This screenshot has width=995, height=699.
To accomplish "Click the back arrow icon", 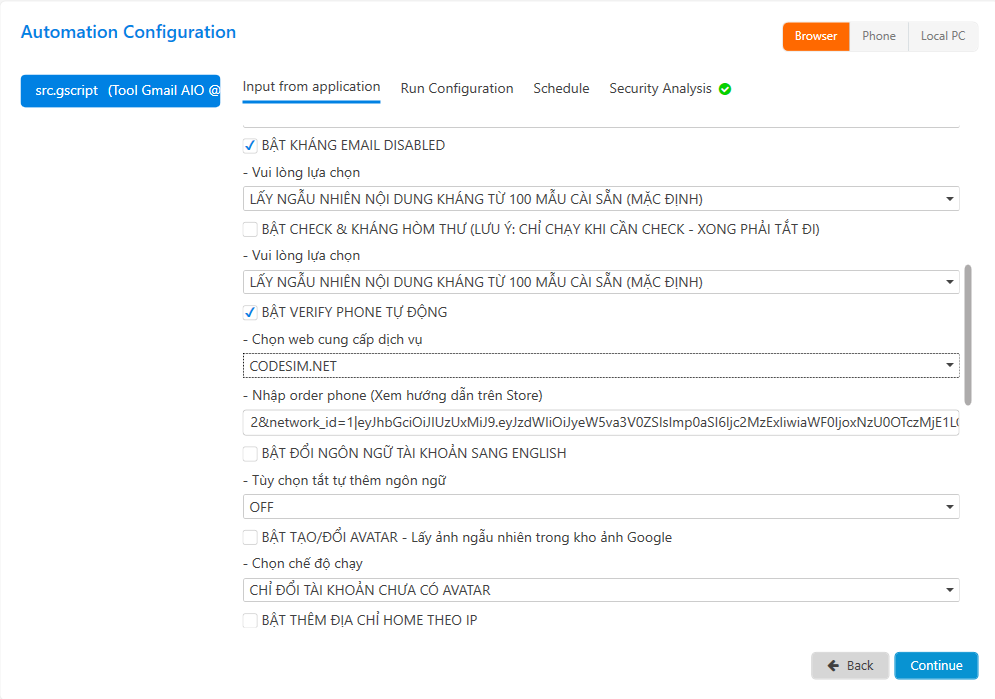I will 832,666.
